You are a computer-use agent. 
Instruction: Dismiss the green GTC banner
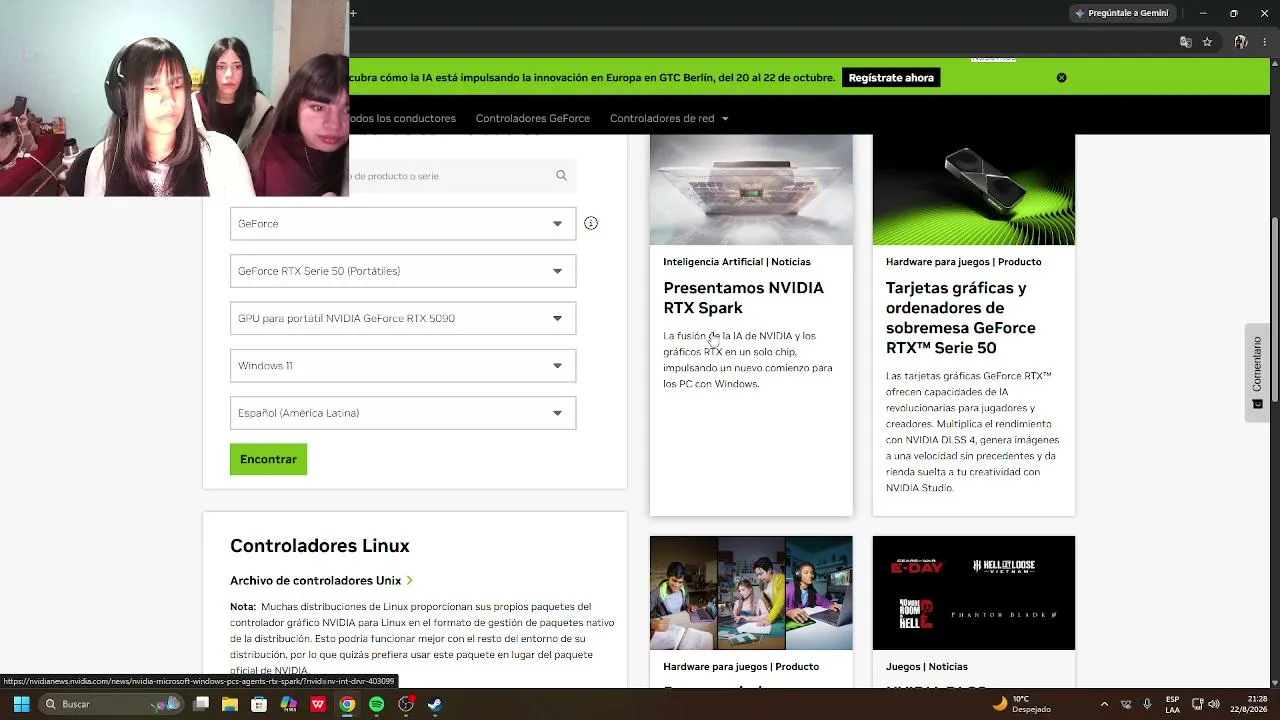(x=1061, y=77)
